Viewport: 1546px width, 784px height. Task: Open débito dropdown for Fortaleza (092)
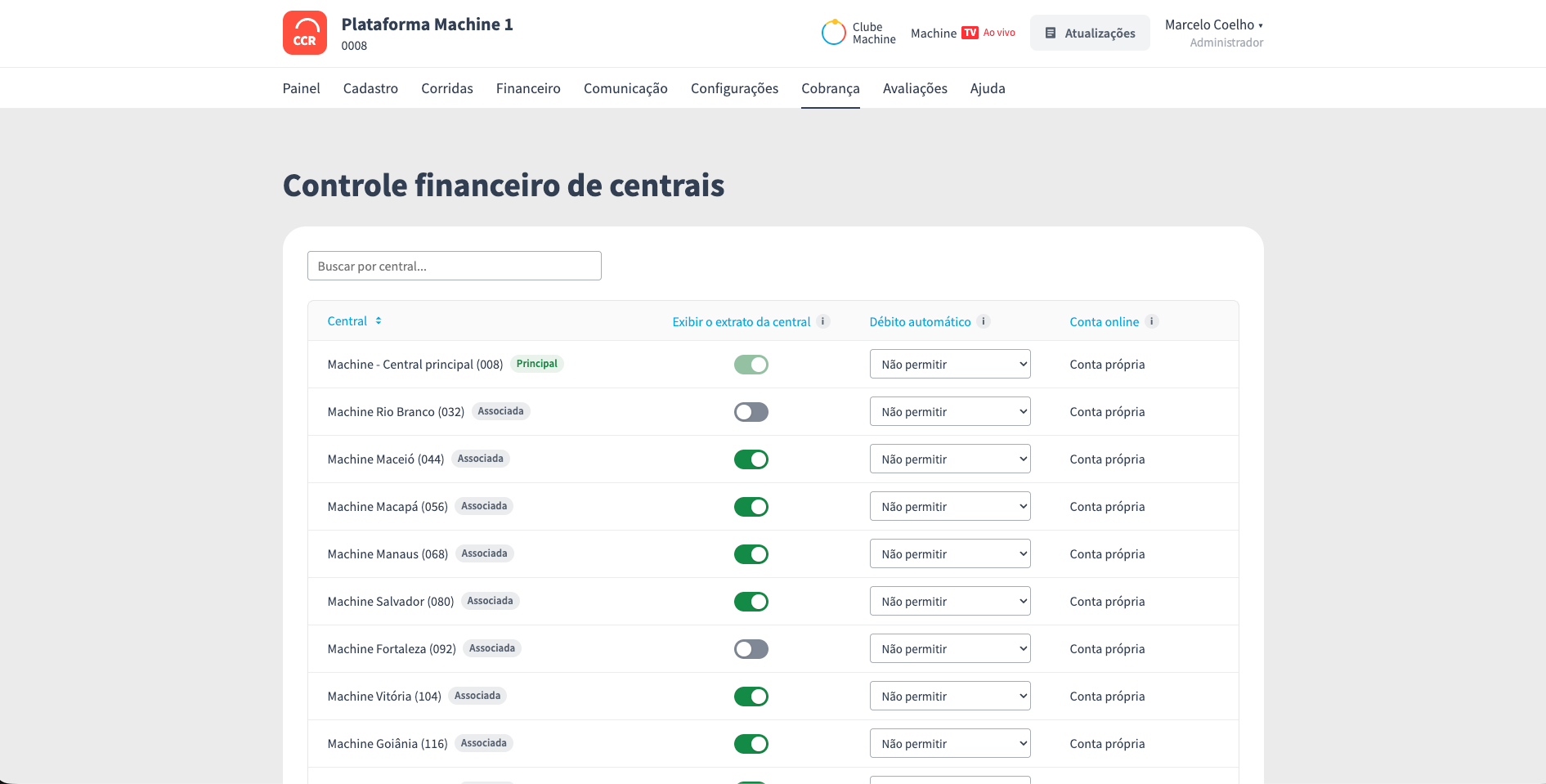[x=950, y=648]
